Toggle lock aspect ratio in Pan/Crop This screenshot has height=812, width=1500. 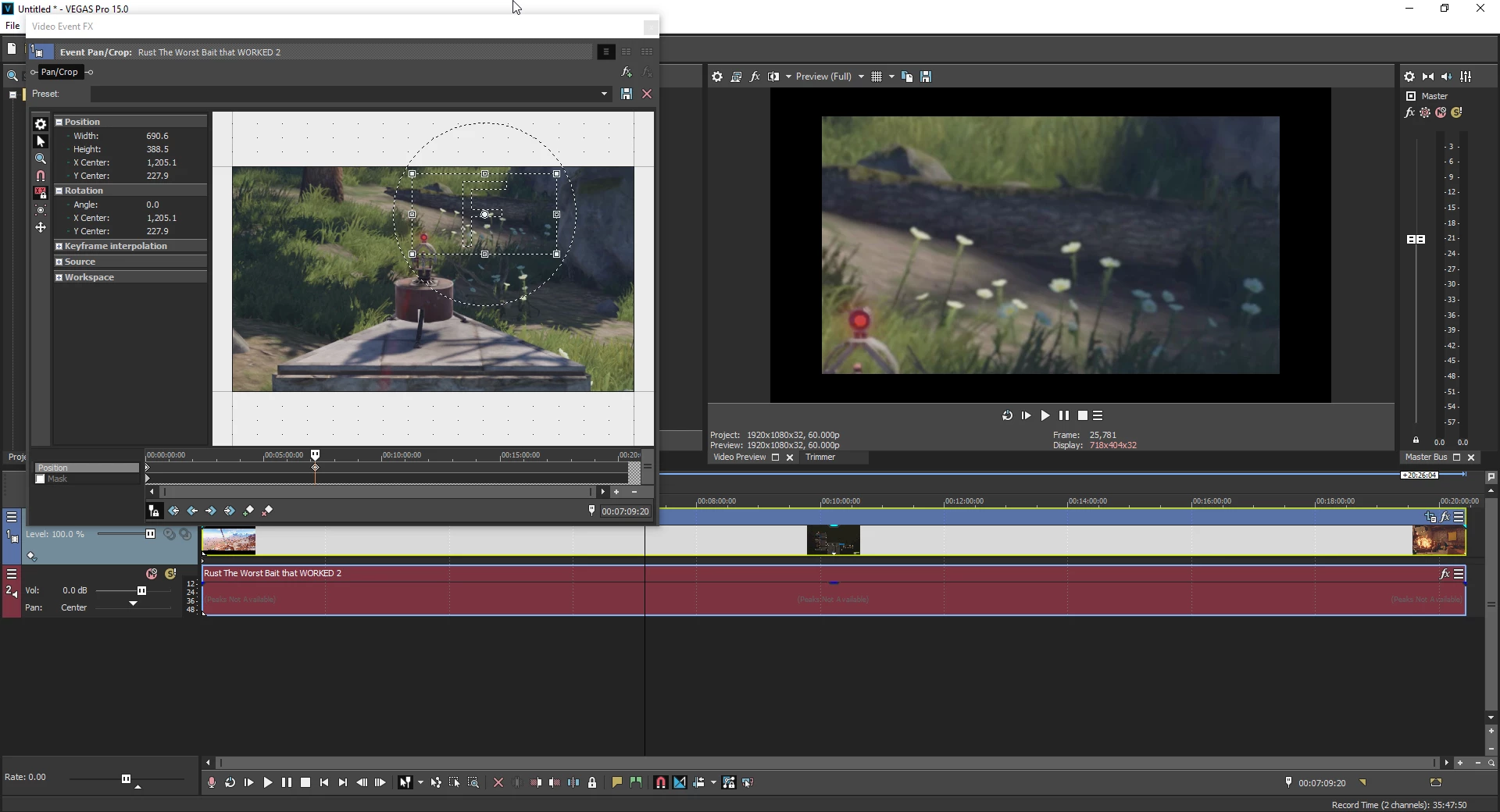[x=41, y=193]
